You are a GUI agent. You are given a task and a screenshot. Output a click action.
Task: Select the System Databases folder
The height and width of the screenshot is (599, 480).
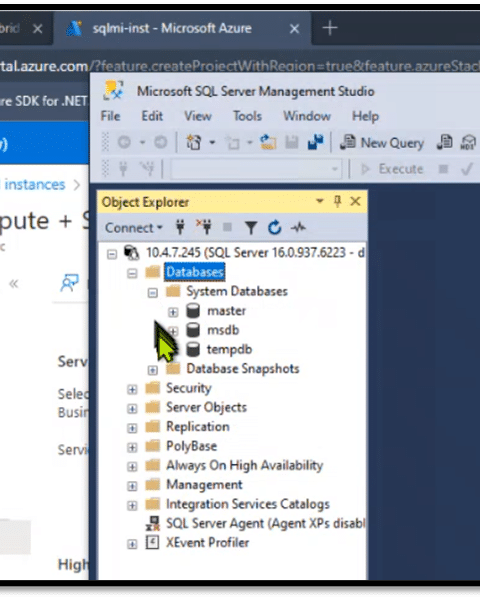click(x=237, y=291)
